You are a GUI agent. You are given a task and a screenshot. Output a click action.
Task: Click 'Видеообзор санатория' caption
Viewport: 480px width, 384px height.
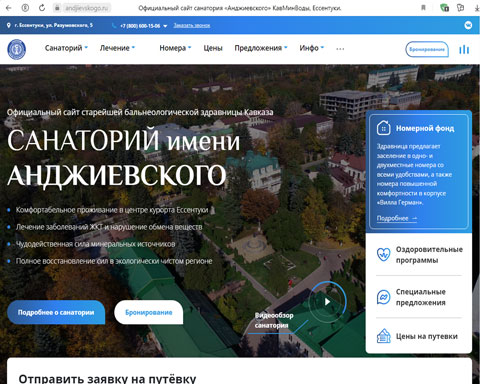pos(274,320)
